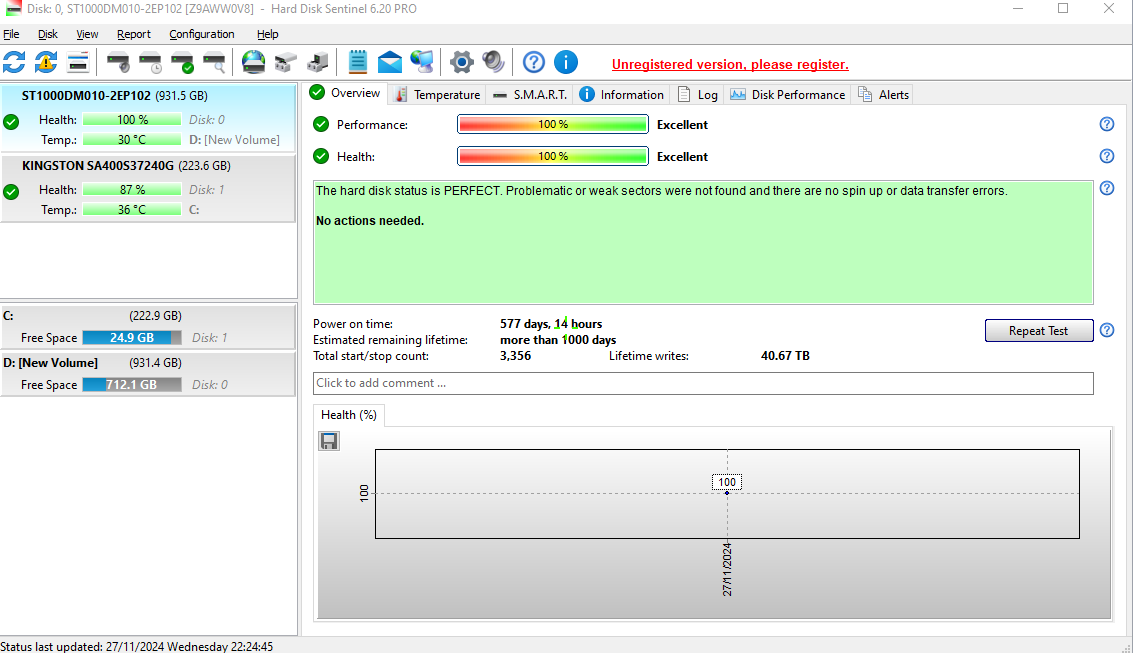Viewport: 1133px width, 653px height.
Task: Click the globe with monitor network icon
Action: [422, 62]
